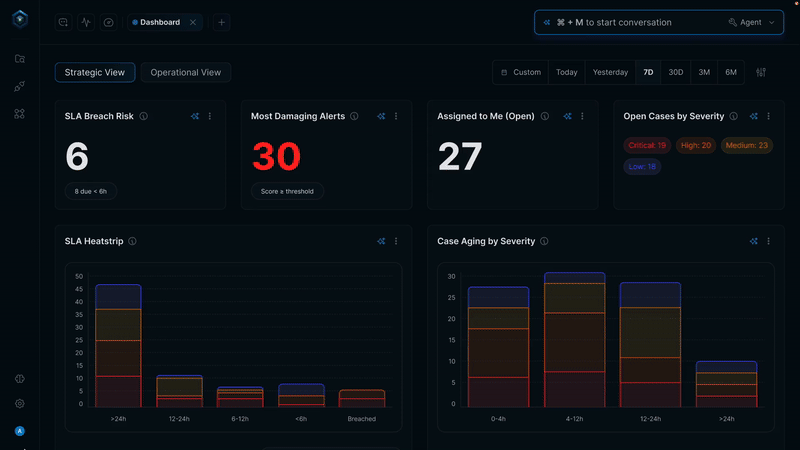Open the Agent mode dropdown

click(x=751, y=22)
